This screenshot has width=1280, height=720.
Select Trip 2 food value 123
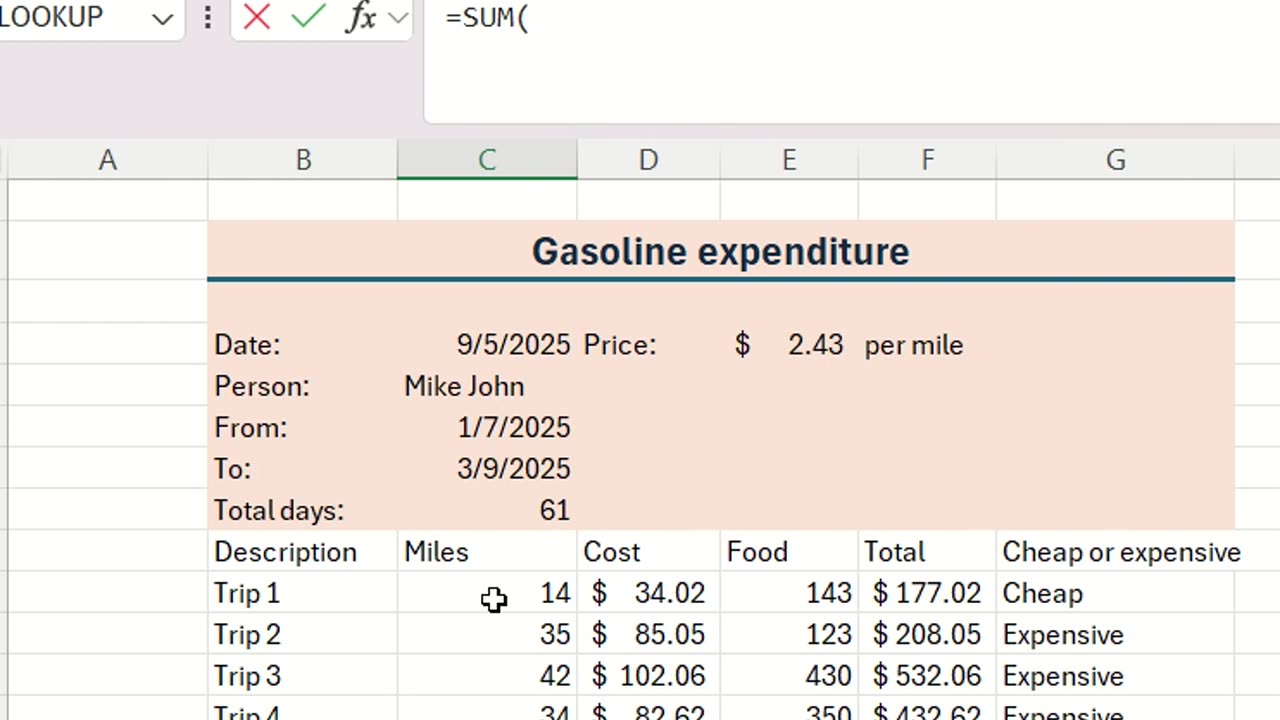point(789,635)
